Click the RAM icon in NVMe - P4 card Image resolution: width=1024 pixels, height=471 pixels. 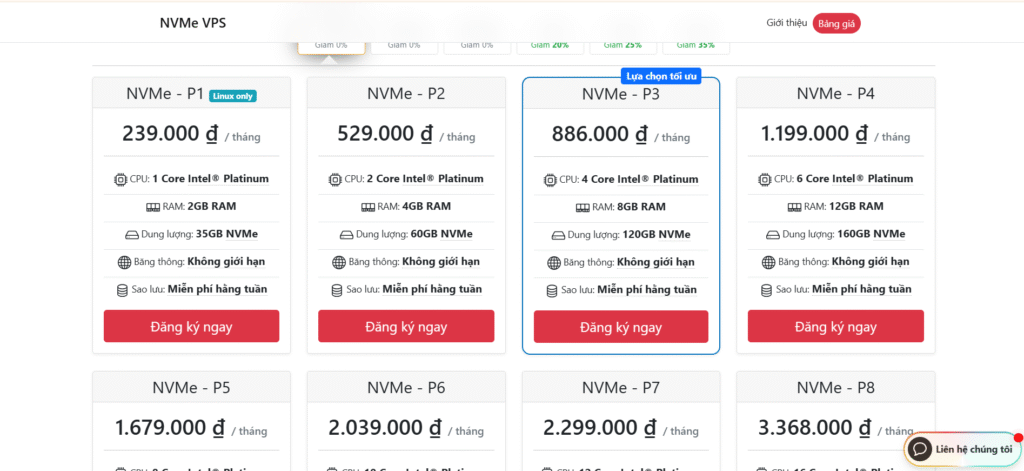tap(797, 207)
